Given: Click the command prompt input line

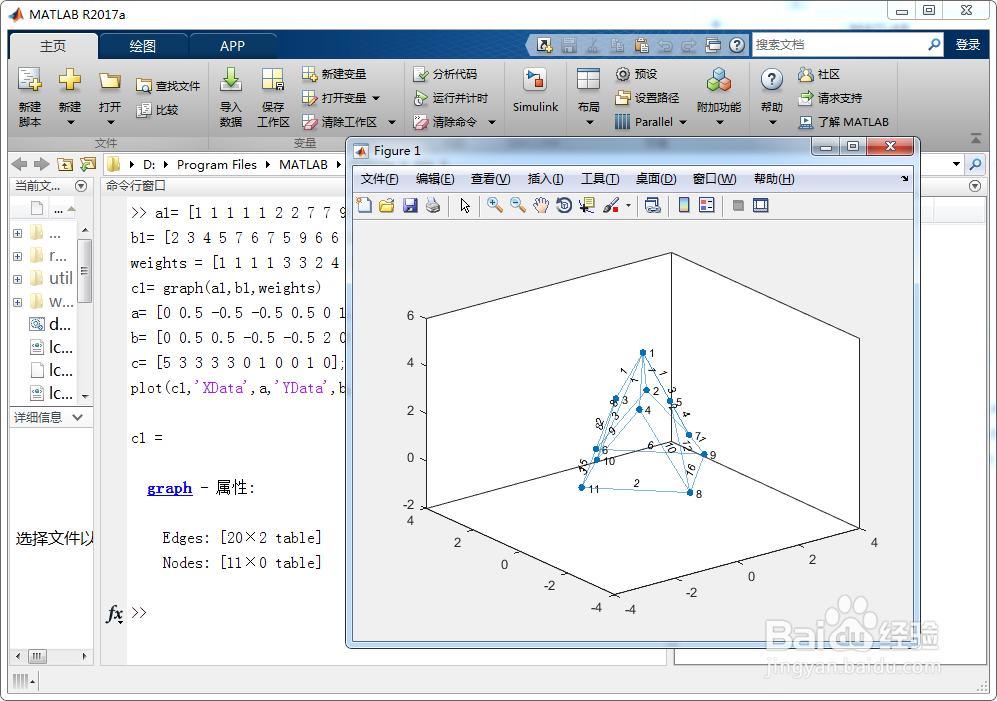Looking at the screenshot, I should point(394,613).
